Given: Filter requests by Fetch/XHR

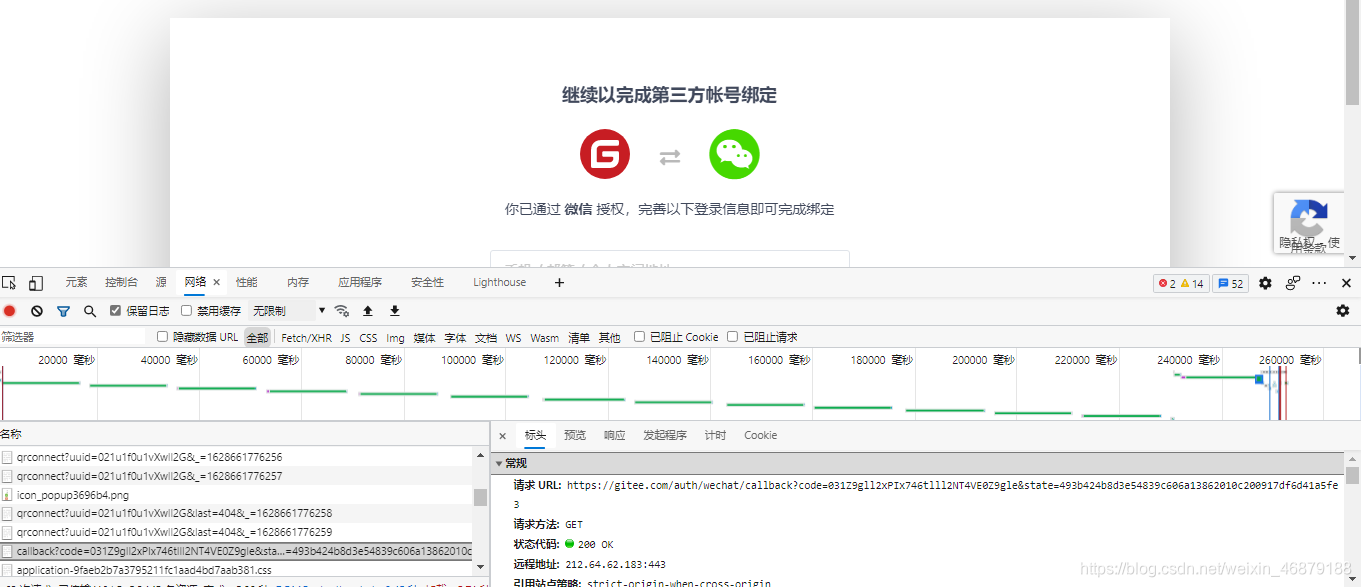Looking at the screenshot, I should (306, 338).
